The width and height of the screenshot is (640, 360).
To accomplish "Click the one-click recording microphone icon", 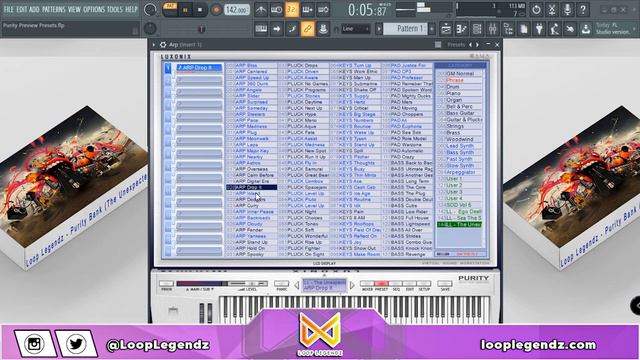I will pos(567,10).
